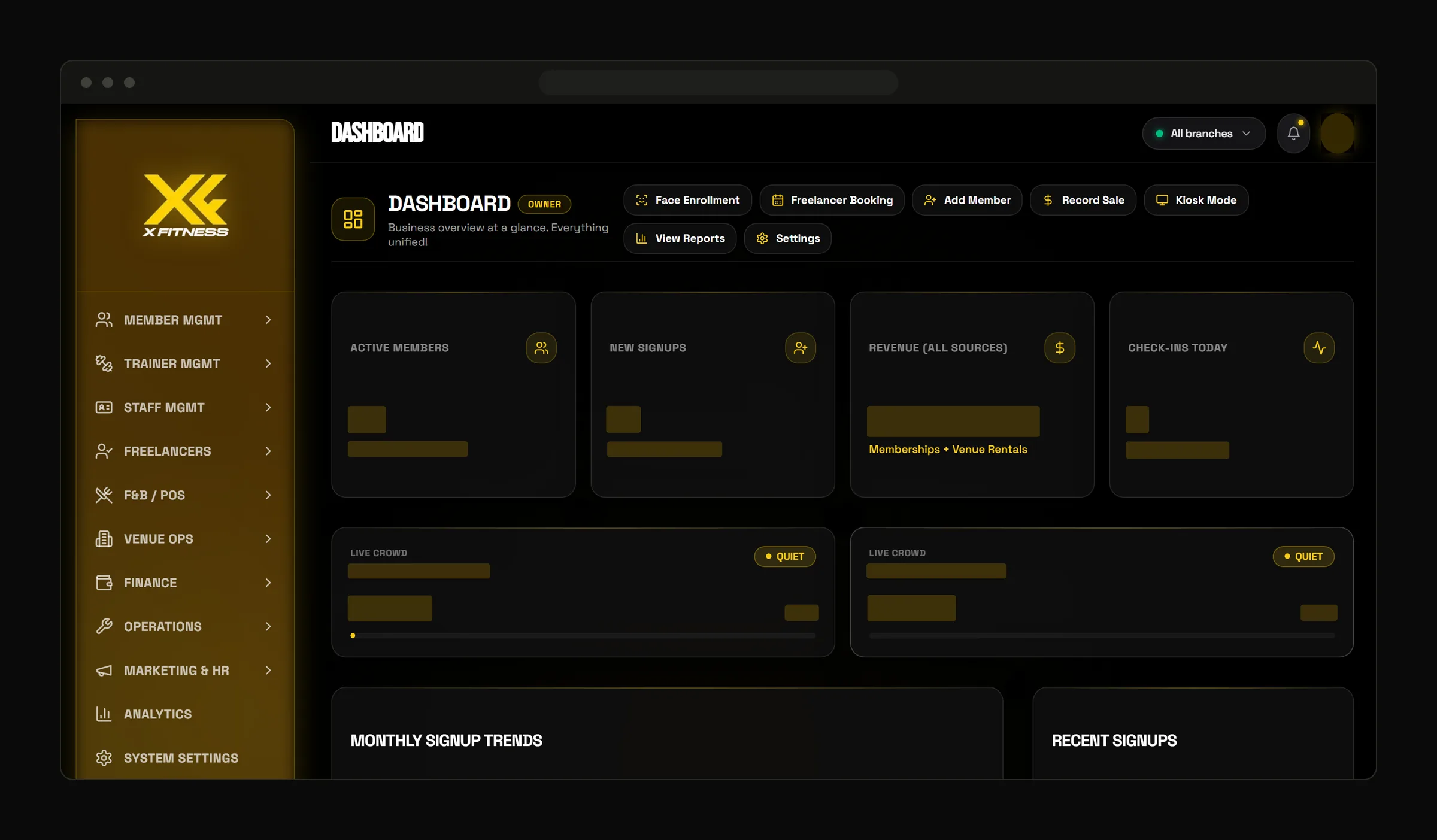Click the OWNER role badge
This screenshot has width=1437, height=840.
(x=544, y=204)
